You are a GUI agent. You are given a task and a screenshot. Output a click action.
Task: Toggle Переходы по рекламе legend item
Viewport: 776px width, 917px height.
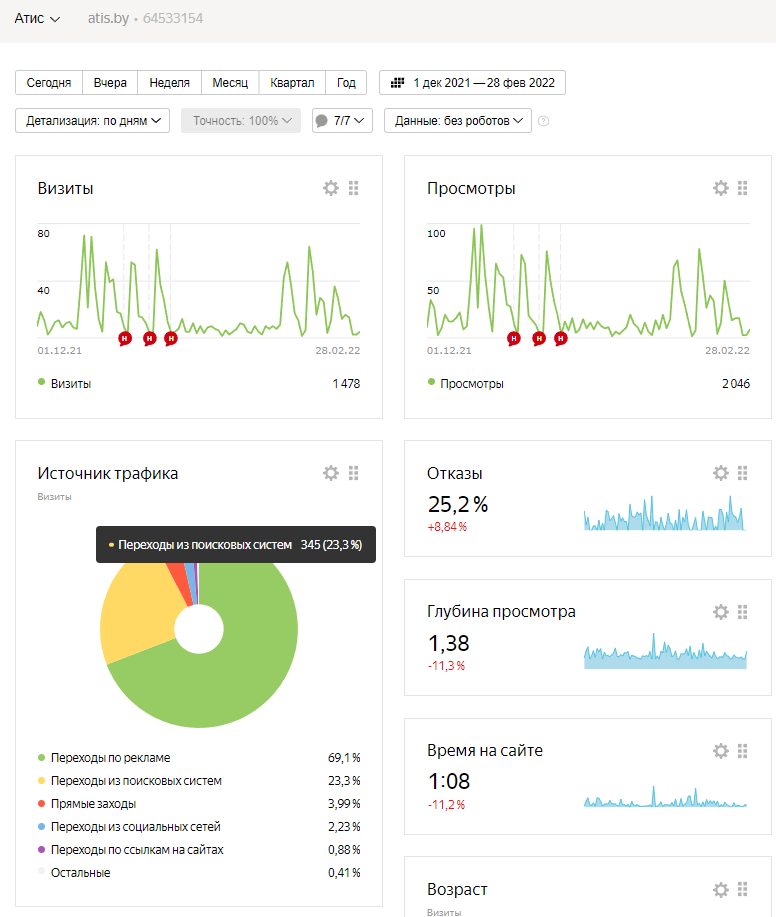(x=104, y=758)
